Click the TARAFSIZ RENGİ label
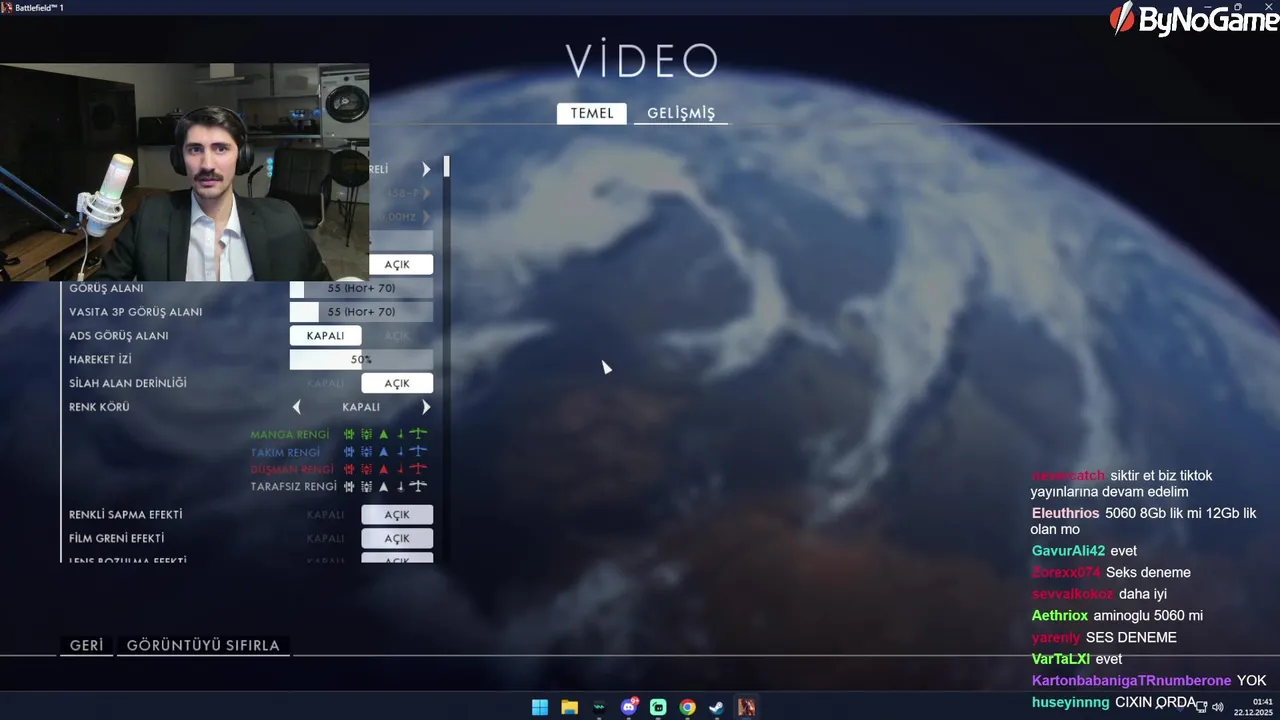The image size is (1280, 720). pos(293,486)
